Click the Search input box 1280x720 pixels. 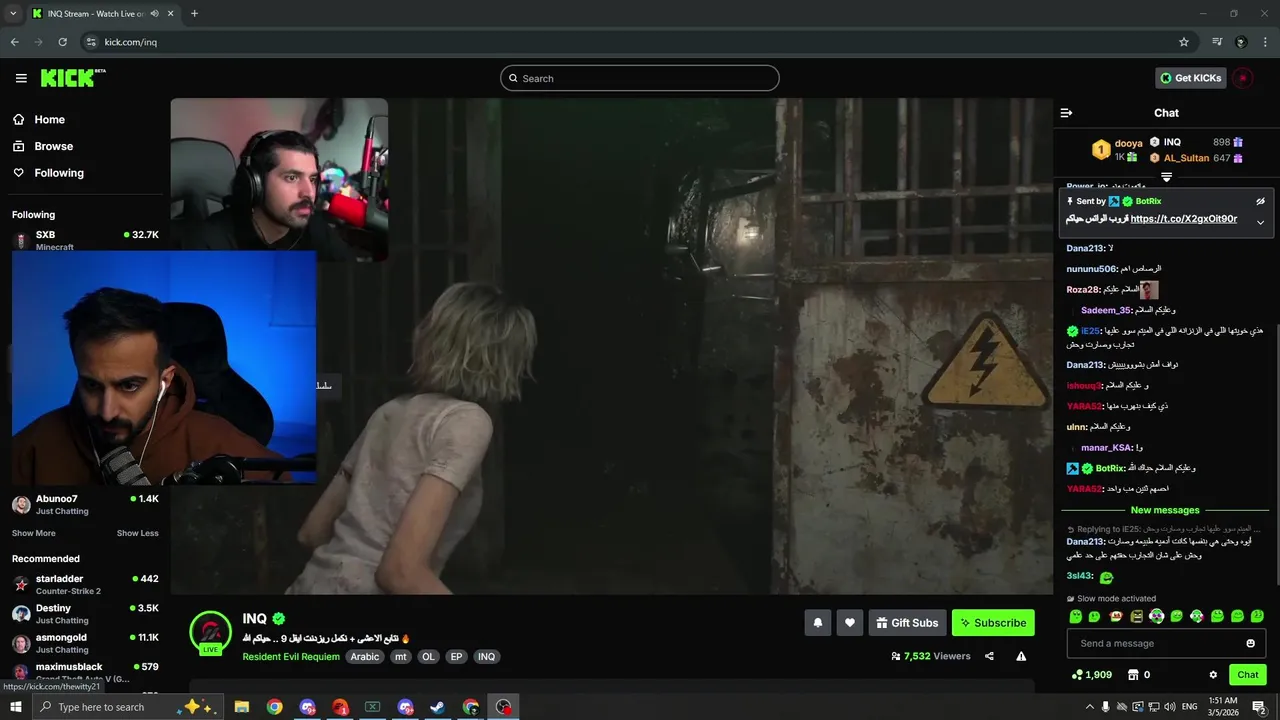point(640,78)
